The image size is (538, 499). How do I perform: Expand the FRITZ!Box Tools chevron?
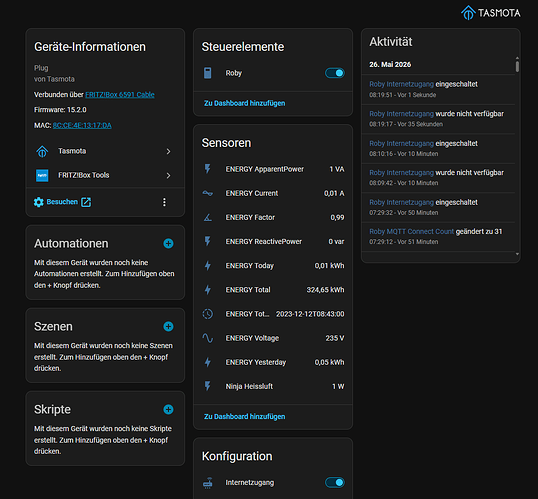pos(168,175)
